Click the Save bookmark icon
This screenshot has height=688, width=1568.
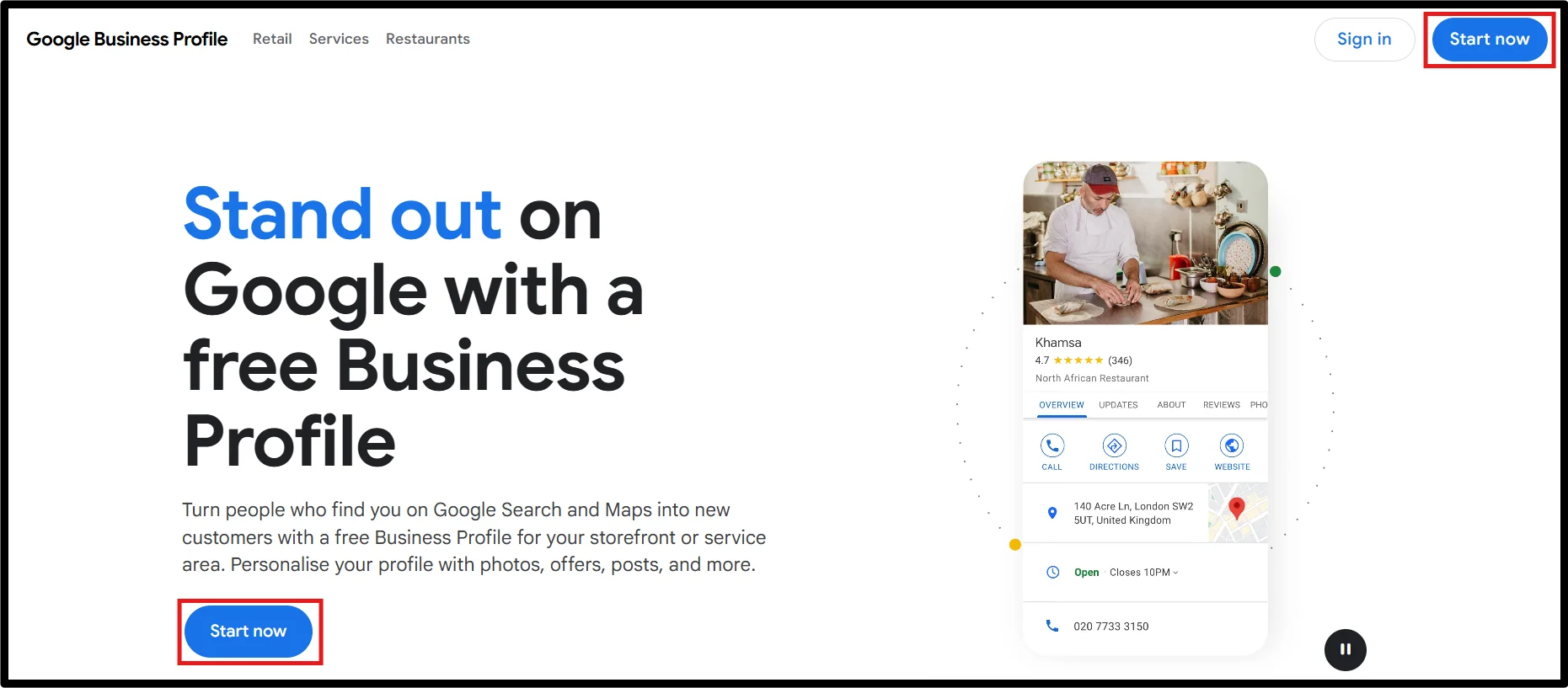1176,445
